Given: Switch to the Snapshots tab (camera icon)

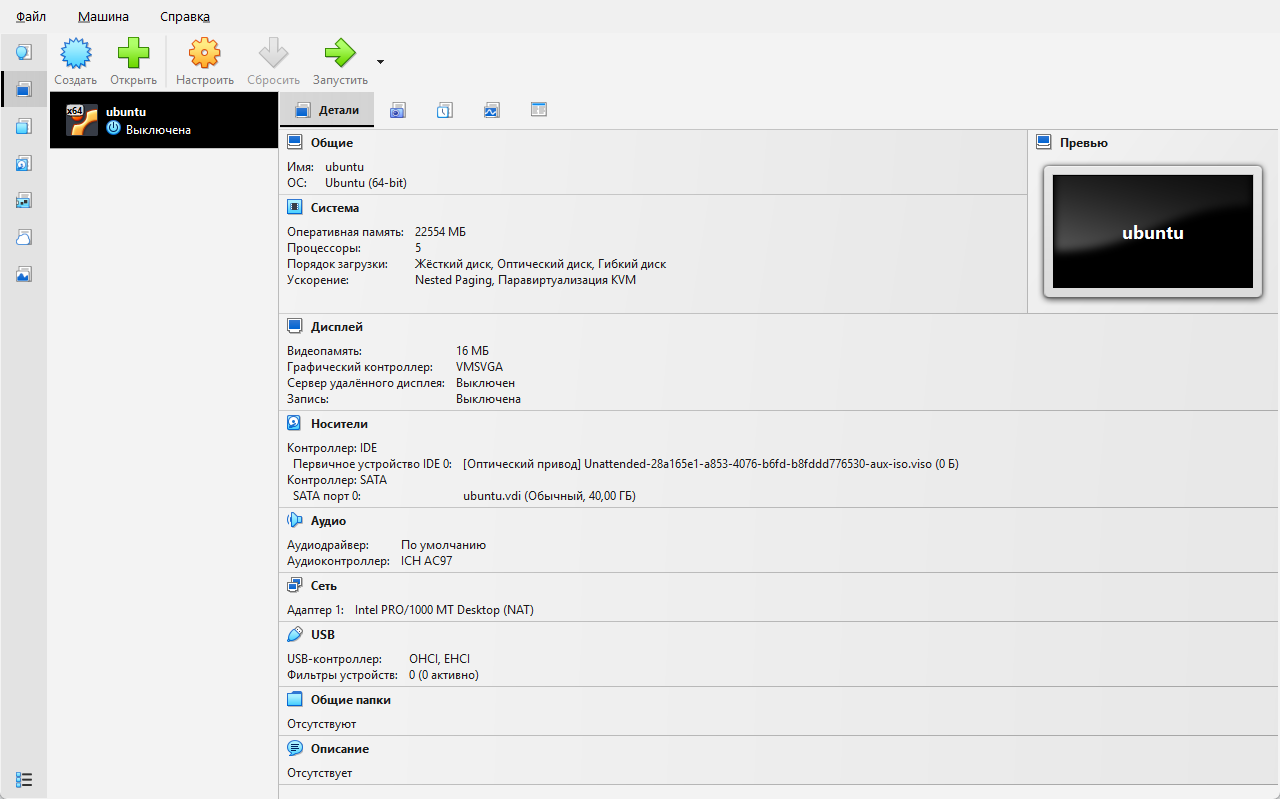Looking at the screenshot, I should [397, 110].
